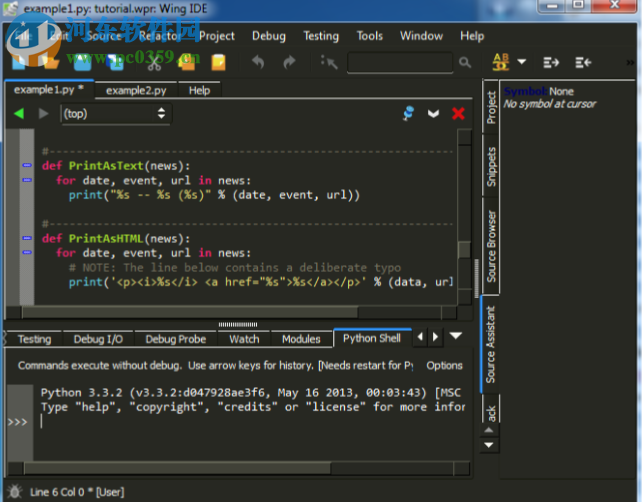
Task: Collapse the second for-loop fold marker
Action: pos(27,253)
